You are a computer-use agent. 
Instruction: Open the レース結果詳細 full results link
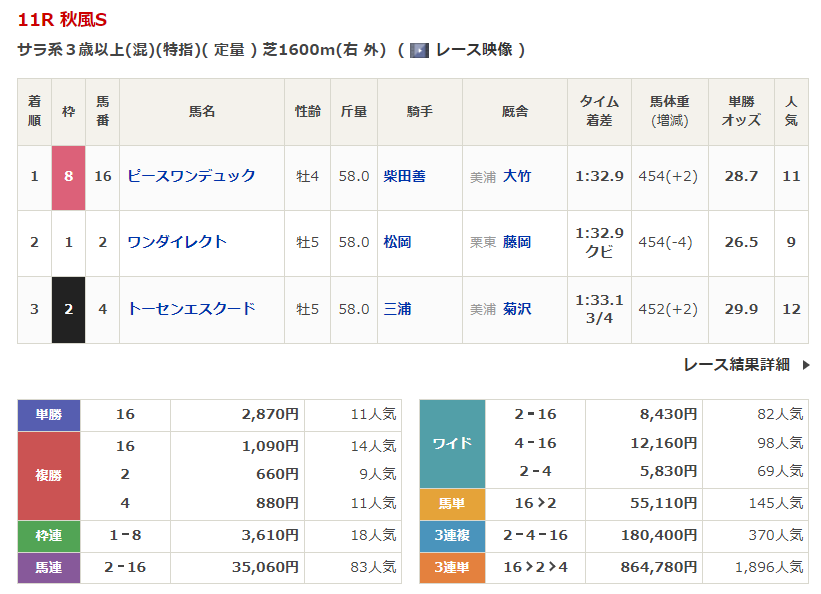(736, 365)
